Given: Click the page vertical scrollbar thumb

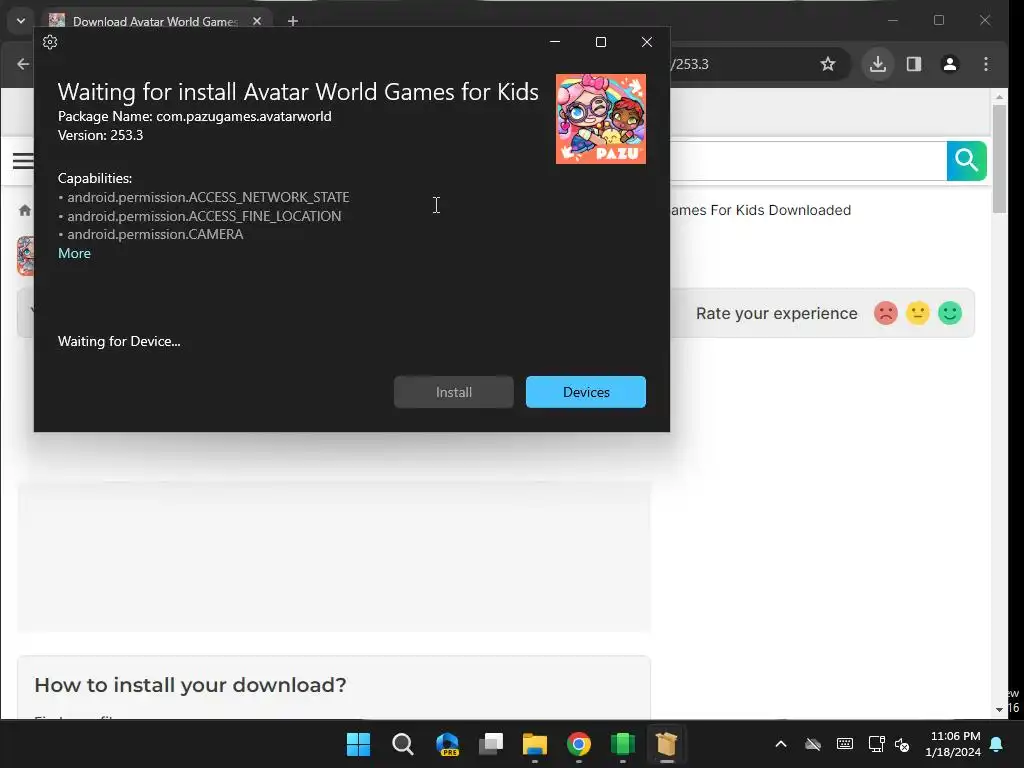Looking at the screenshot, I should coord(999,159).
